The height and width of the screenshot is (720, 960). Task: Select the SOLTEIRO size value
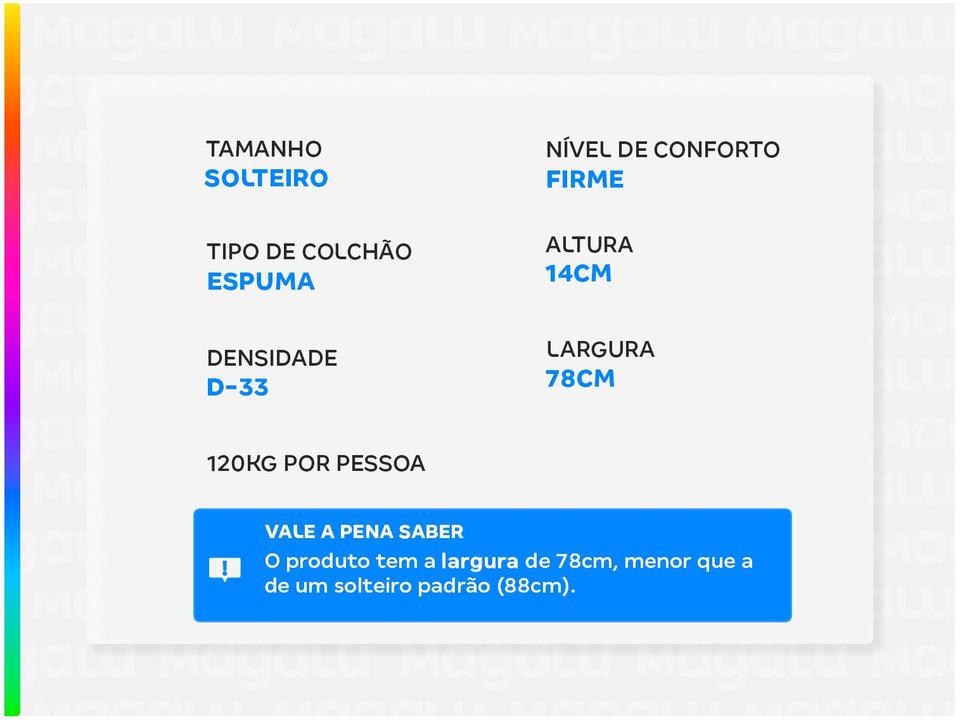[x=266, y=179]
